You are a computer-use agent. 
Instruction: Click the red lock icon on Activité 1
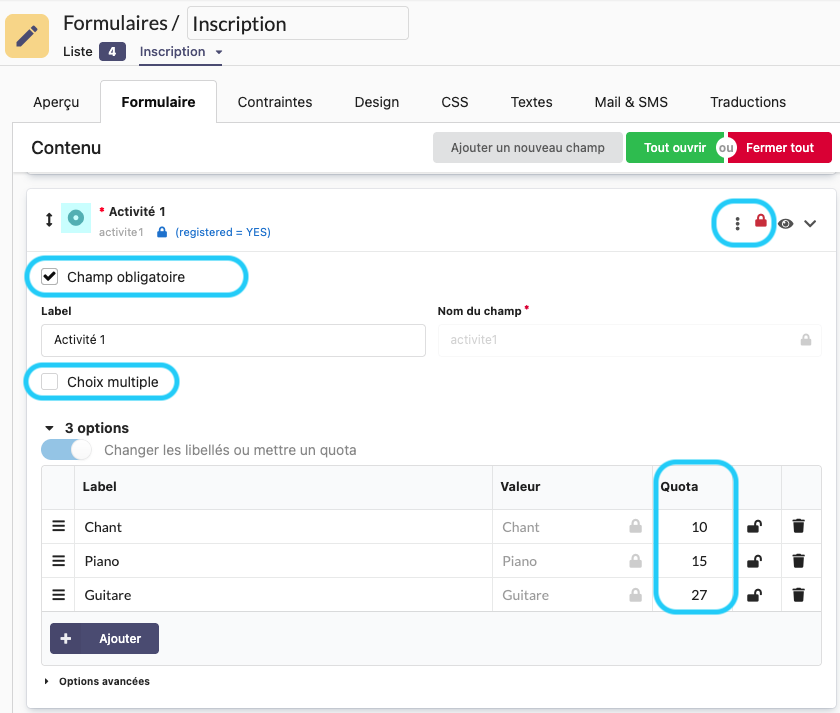click(x=761, y=221)
